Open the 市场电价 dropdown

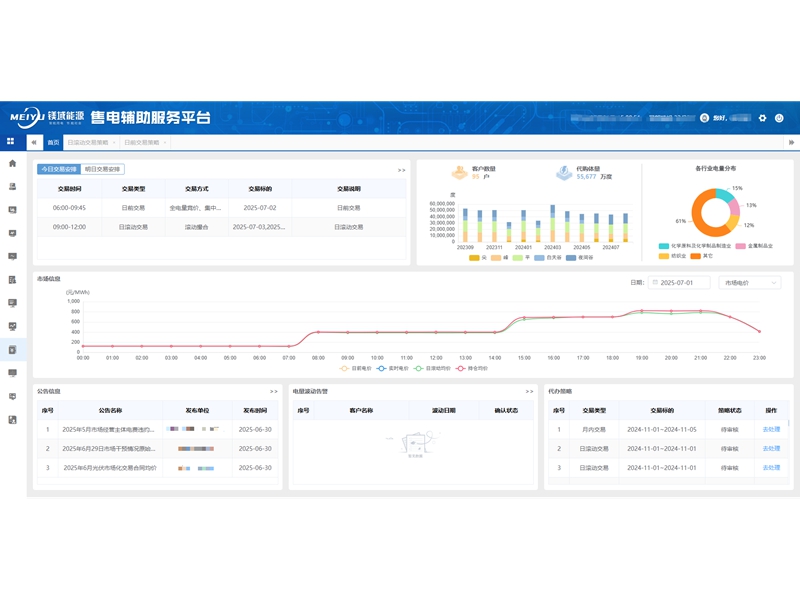[749, 283]
